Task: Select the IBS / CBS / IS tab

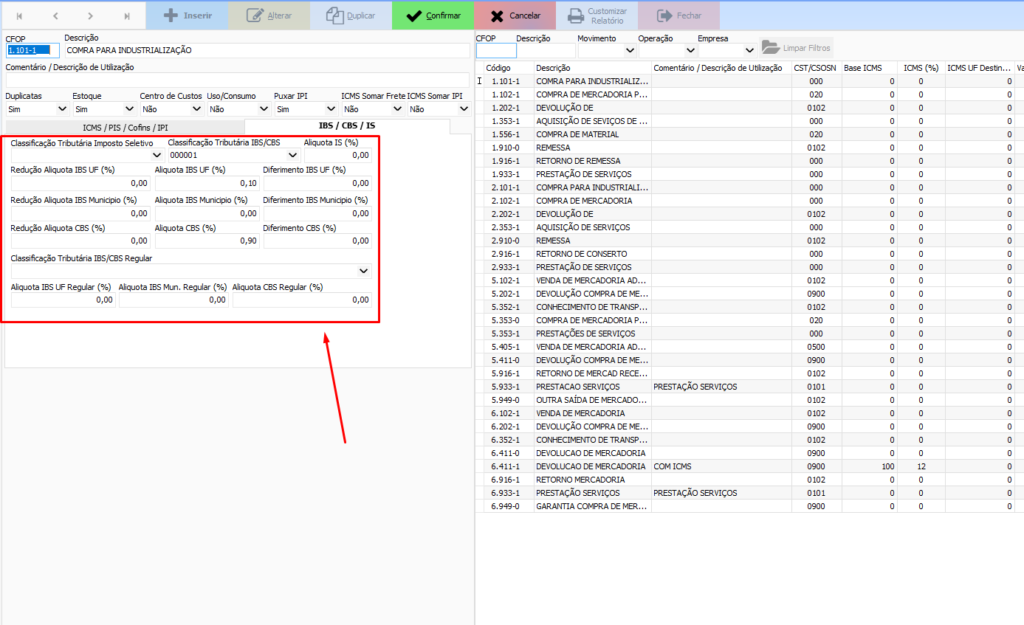Action: point(346,126)
